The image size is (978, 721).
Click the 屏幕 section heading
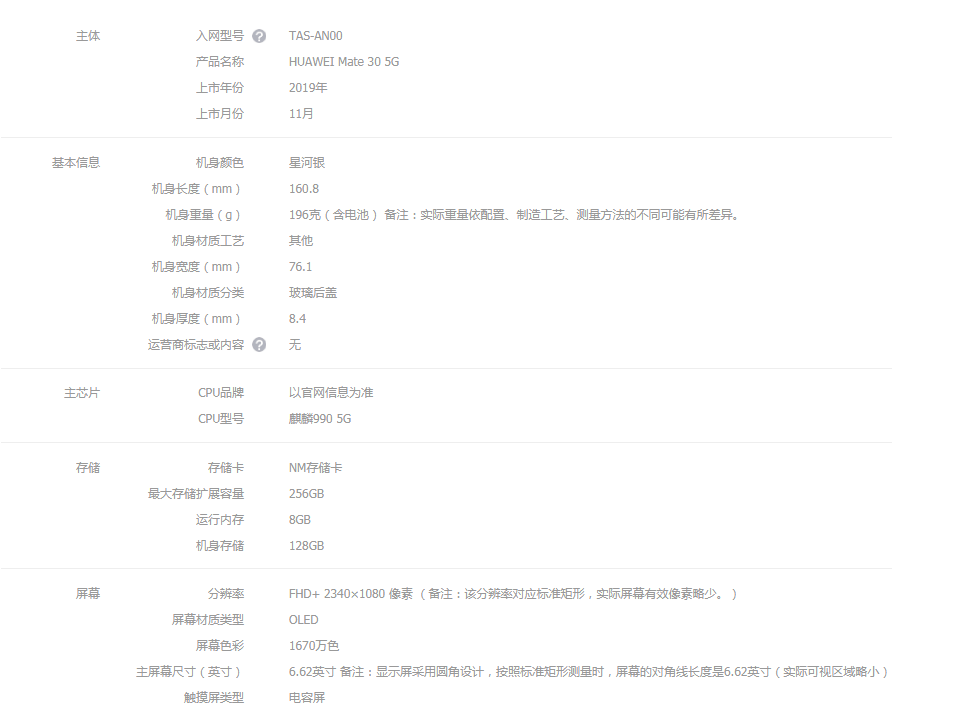(x=88, y=594)
